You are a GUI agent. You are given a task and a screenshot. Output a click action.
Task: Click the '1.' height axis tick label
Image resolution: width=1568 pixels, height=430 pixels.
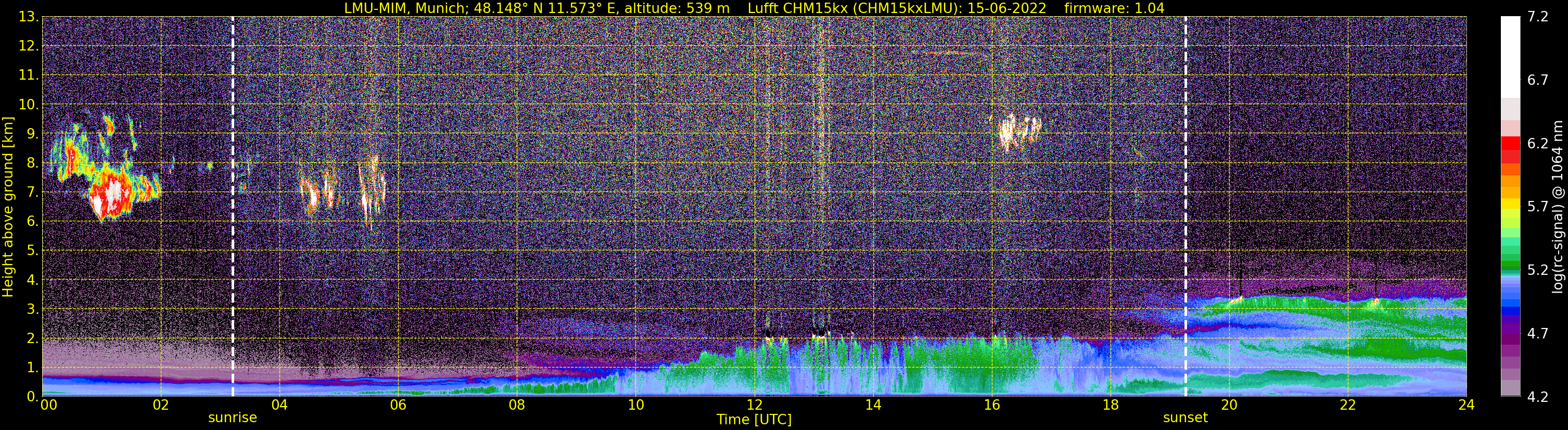click(x=33, y=368)
